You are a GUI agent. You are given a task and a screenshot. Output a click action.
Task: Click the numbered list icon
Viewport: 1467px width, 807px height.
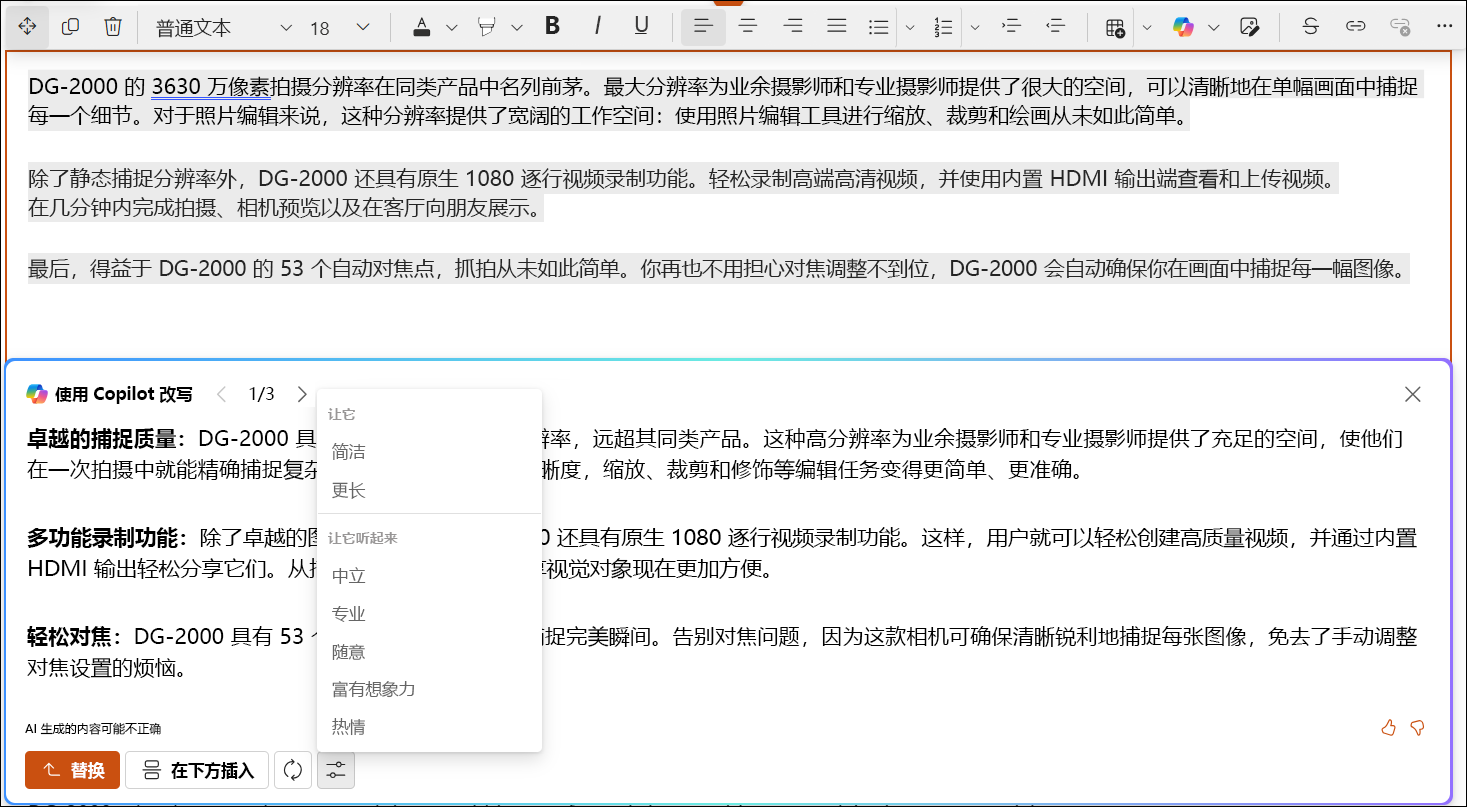click(x=943, y=27)
